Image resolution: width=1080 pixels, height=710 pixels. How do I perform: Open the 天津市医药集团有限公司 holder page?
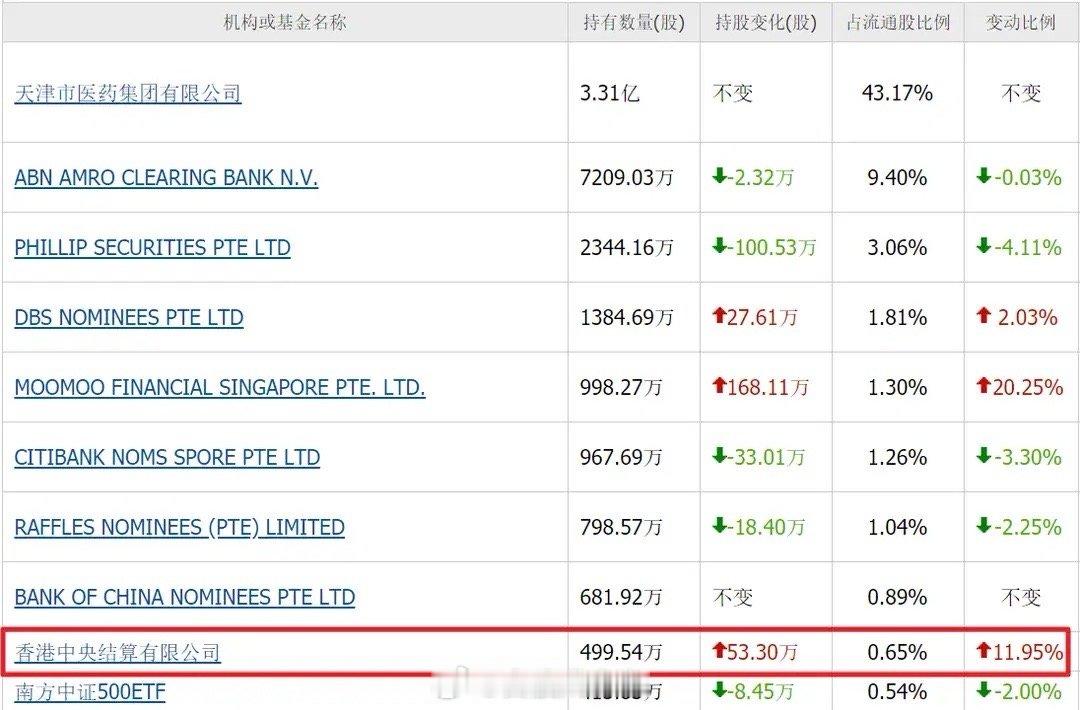click(126, 93)
